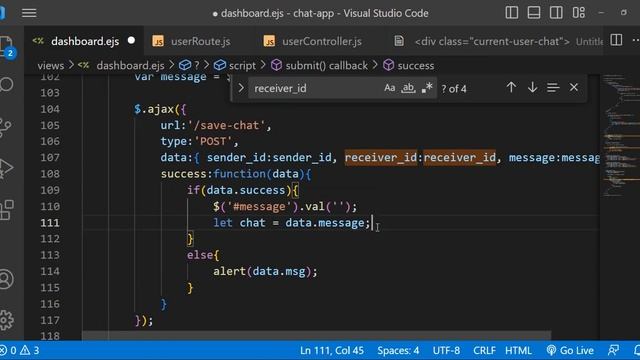The image size is (640, 360).
Task: Open the feedback icon in status bar
Action: coord(613,350)
